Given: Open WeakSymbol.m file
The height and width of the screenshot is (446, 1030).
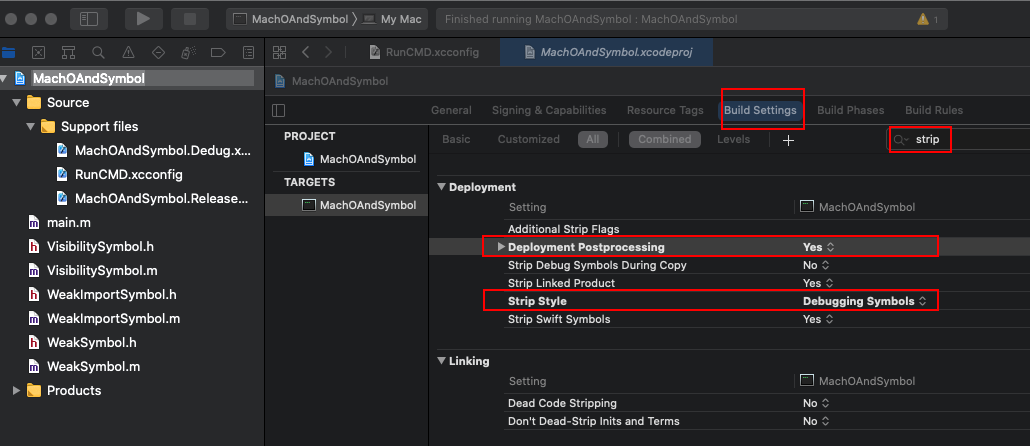Looking at the screenshot, I should pos(83,367).
